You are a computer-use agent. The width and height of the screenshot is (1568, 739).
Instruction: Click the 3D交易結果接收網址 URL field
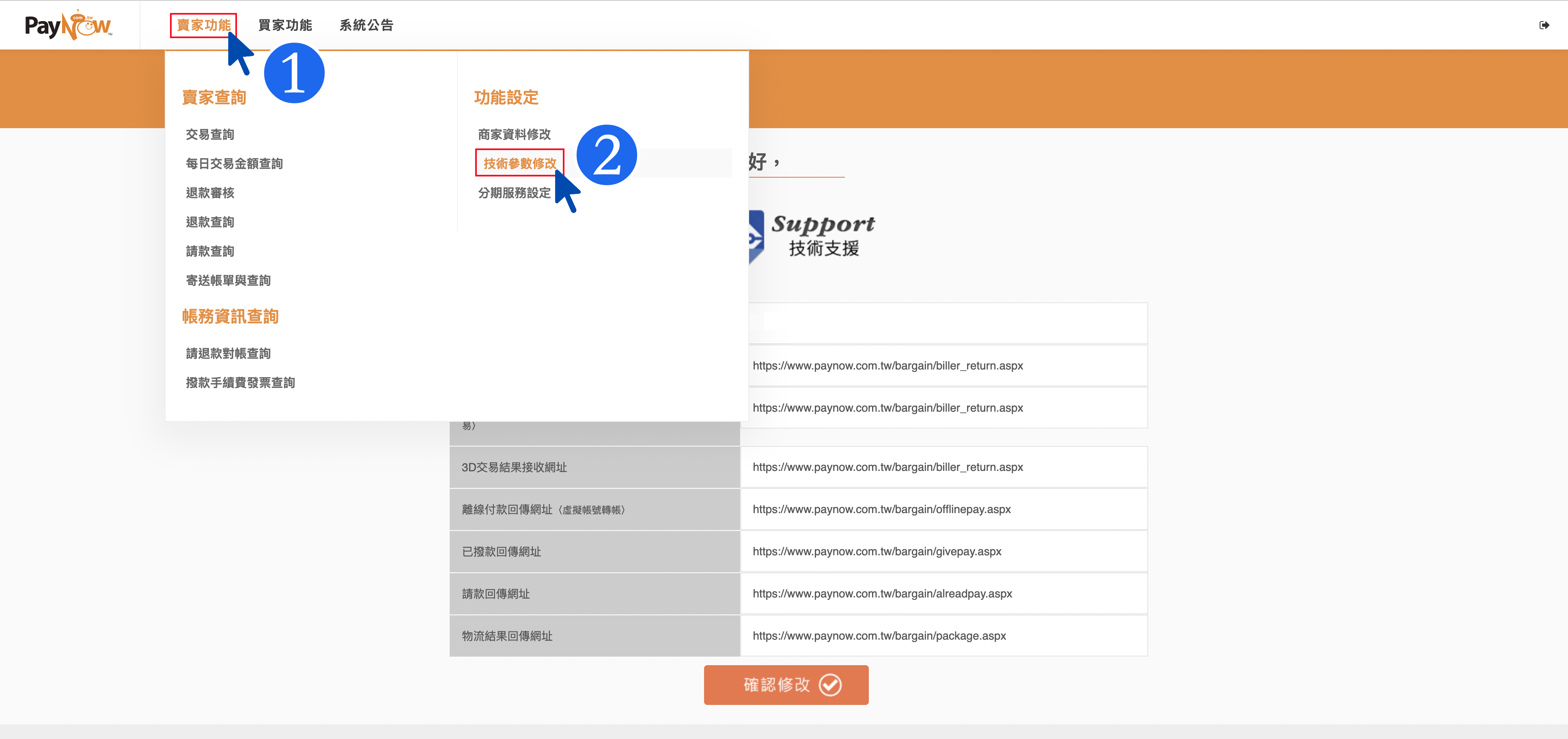pos(943,467)
